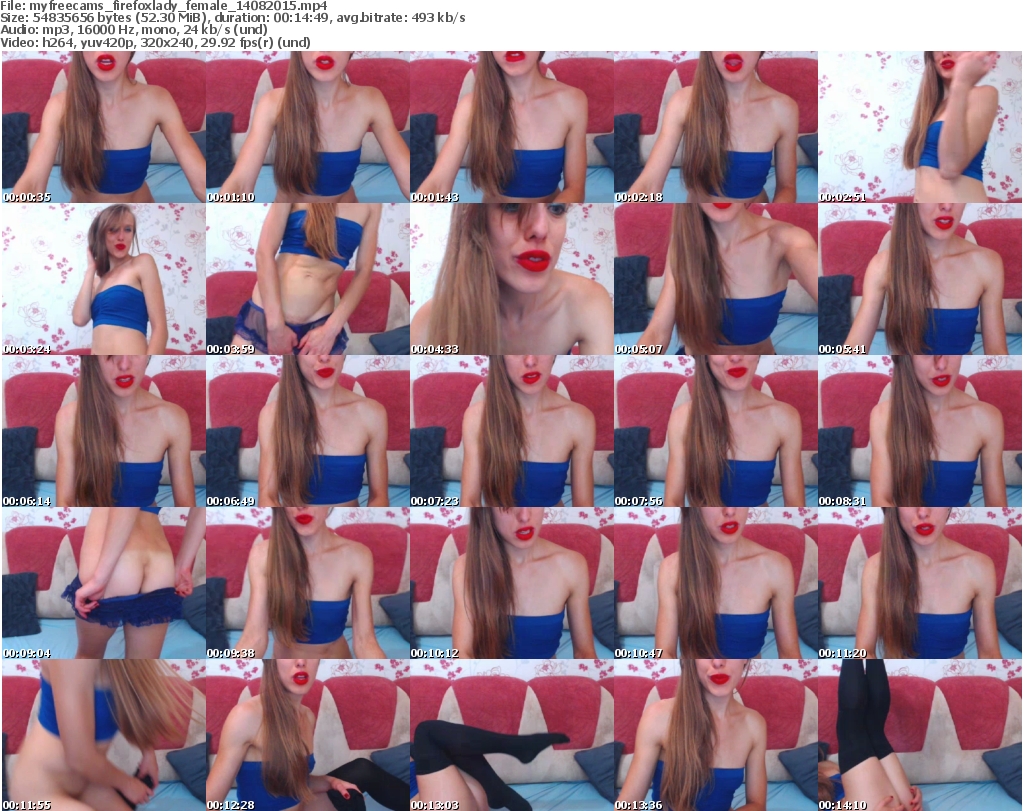The image size is (1024, 811).
Task: Select the thumbnail timestamped 00:06:14
Action: [x=104, y=431]
